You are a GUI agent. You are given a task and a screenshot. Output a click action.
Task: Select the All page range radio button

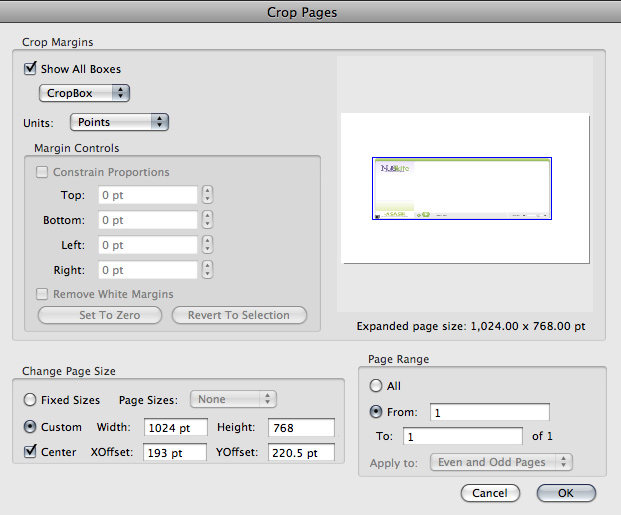tap(376, 386)
